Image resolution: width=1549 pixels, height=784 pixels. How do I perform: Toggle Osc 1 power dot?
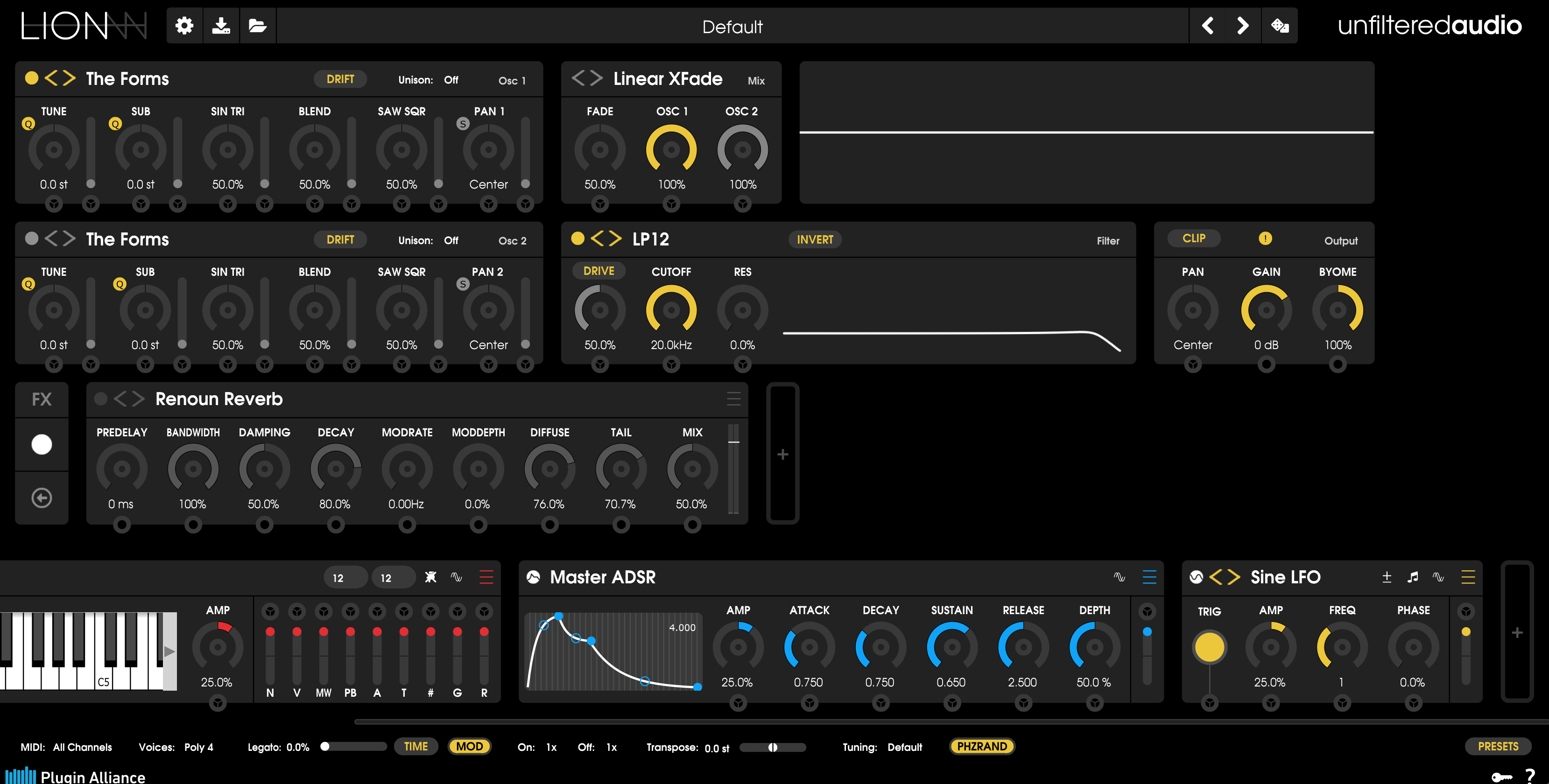coord(32,78)
